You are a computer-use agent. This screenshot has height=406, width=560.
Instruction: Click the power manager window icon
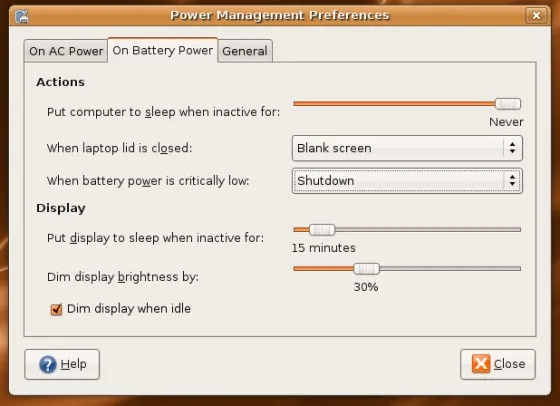click(21, 16)
